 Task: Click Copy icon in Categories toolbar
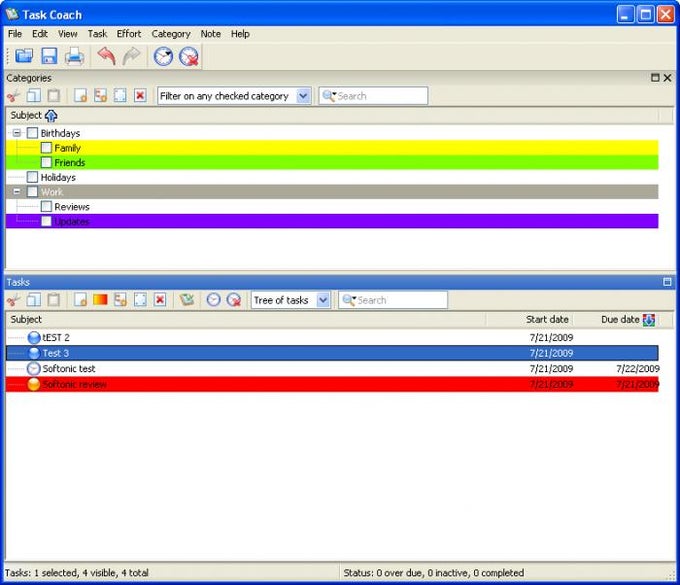[x=34, y=95]
